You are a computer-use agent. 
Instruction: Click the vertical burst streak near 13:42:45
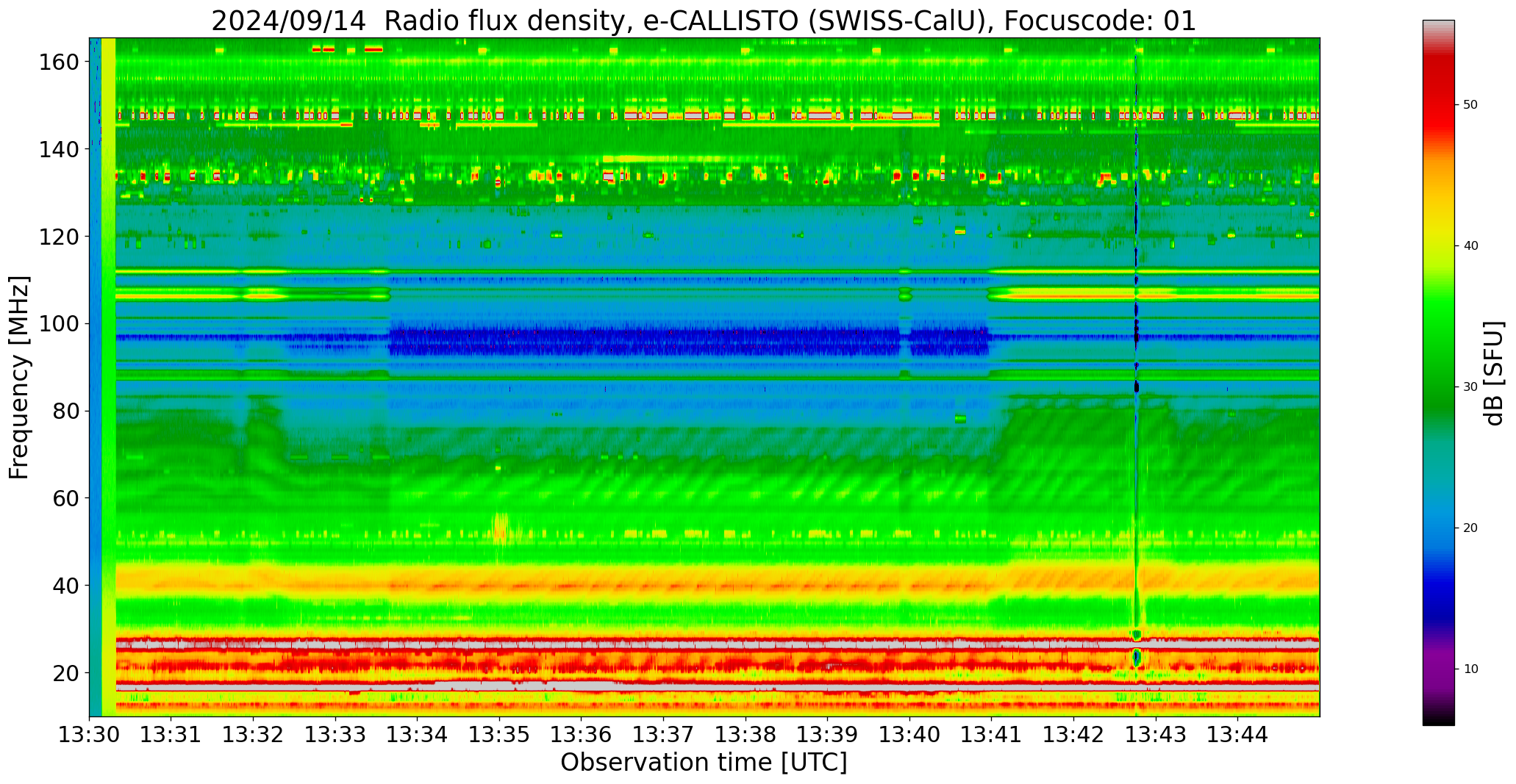coord(1137,377)
